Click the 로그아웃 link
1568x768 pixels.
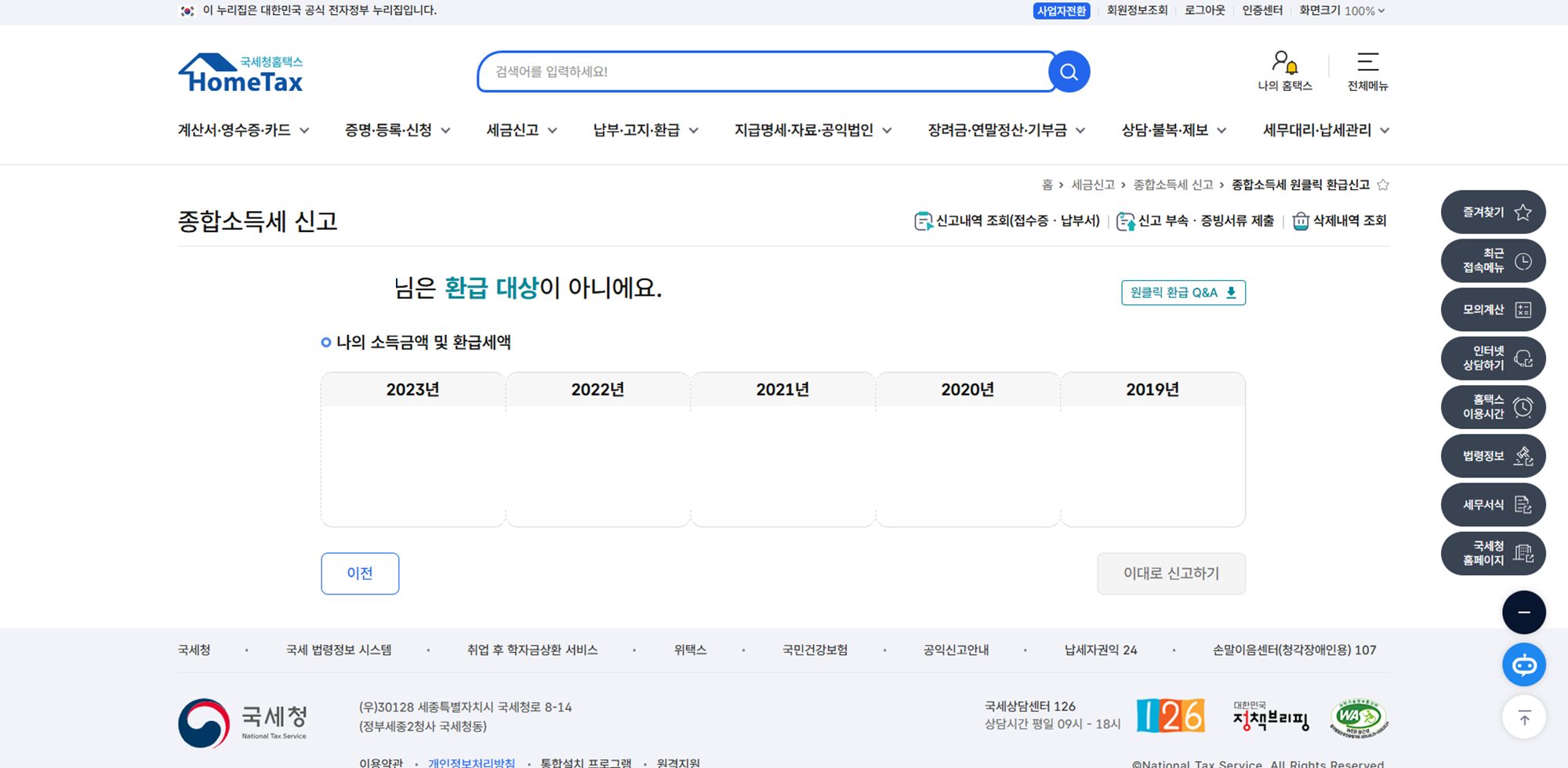pyautogui.click(x=1205, y=11)
